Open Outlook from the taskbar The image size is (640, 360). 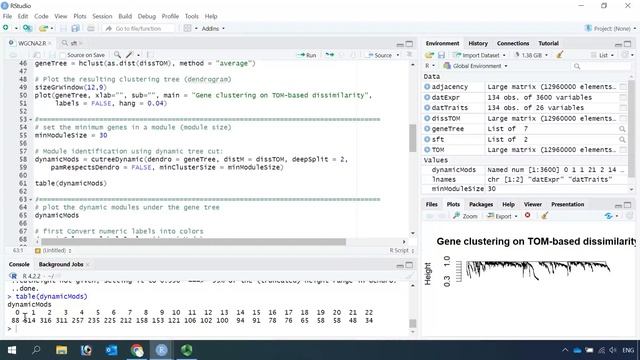click(111, 350)
